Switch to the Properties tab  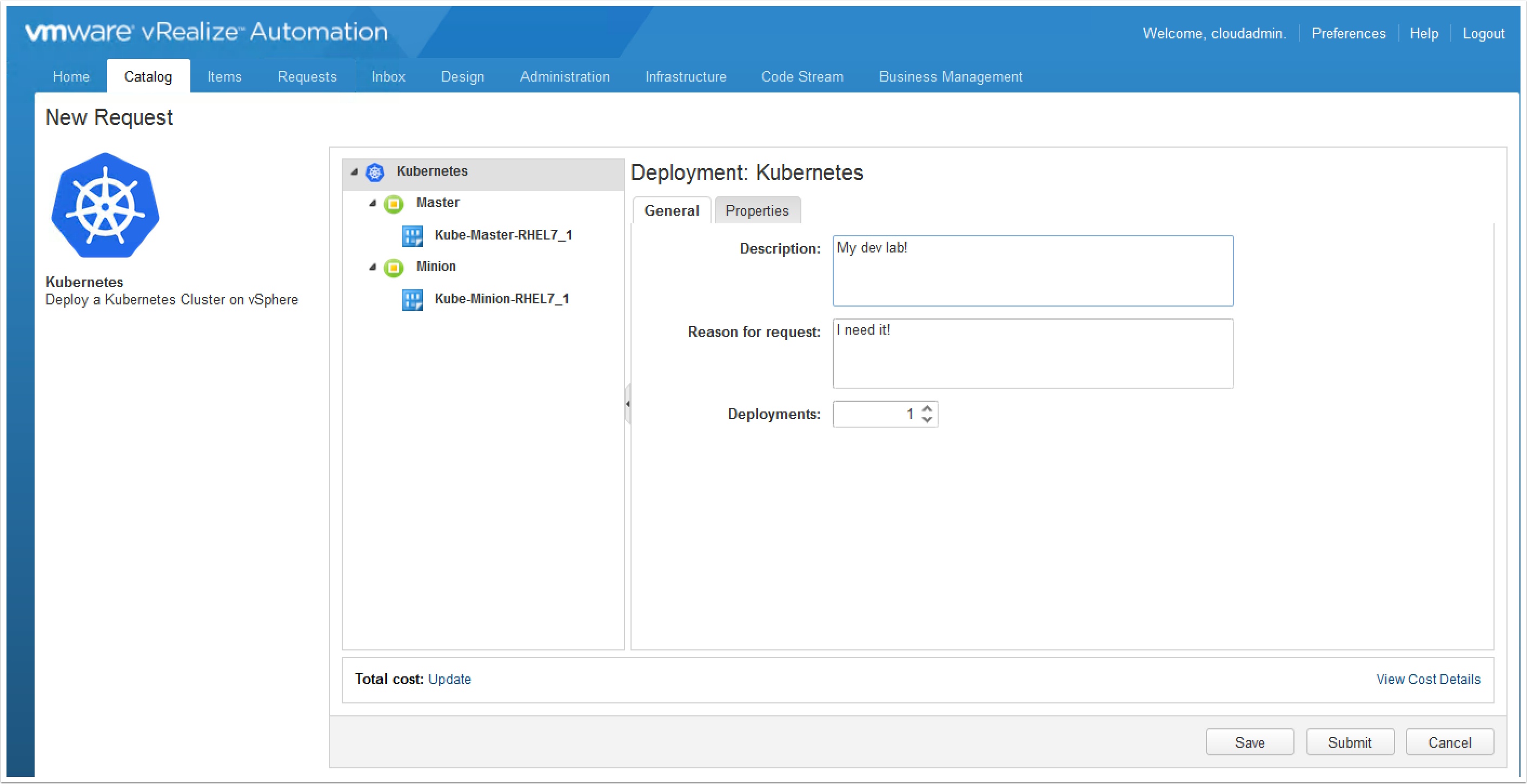tap(757, 211)
